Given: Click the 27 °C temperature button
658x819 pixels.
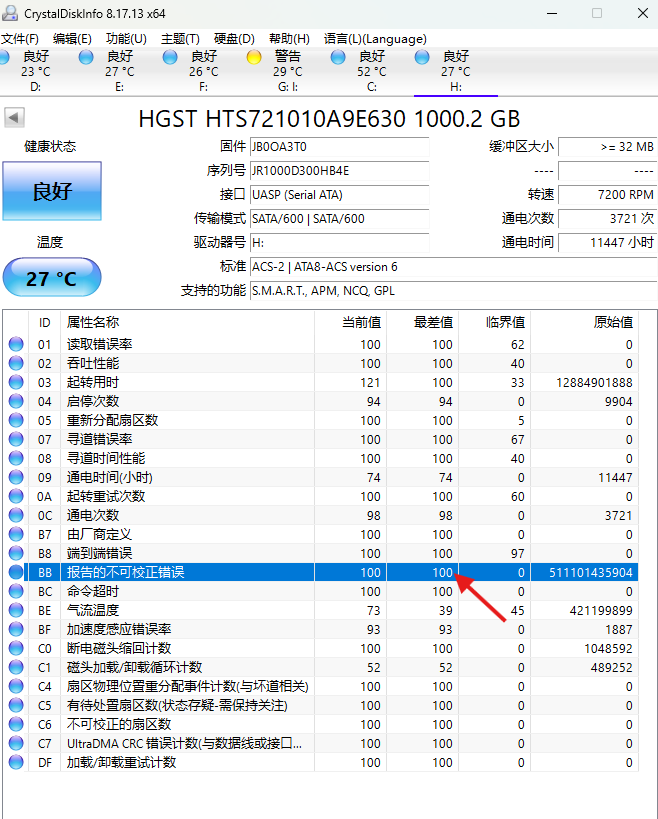Looking at the screenshot, I should [52, 277].
